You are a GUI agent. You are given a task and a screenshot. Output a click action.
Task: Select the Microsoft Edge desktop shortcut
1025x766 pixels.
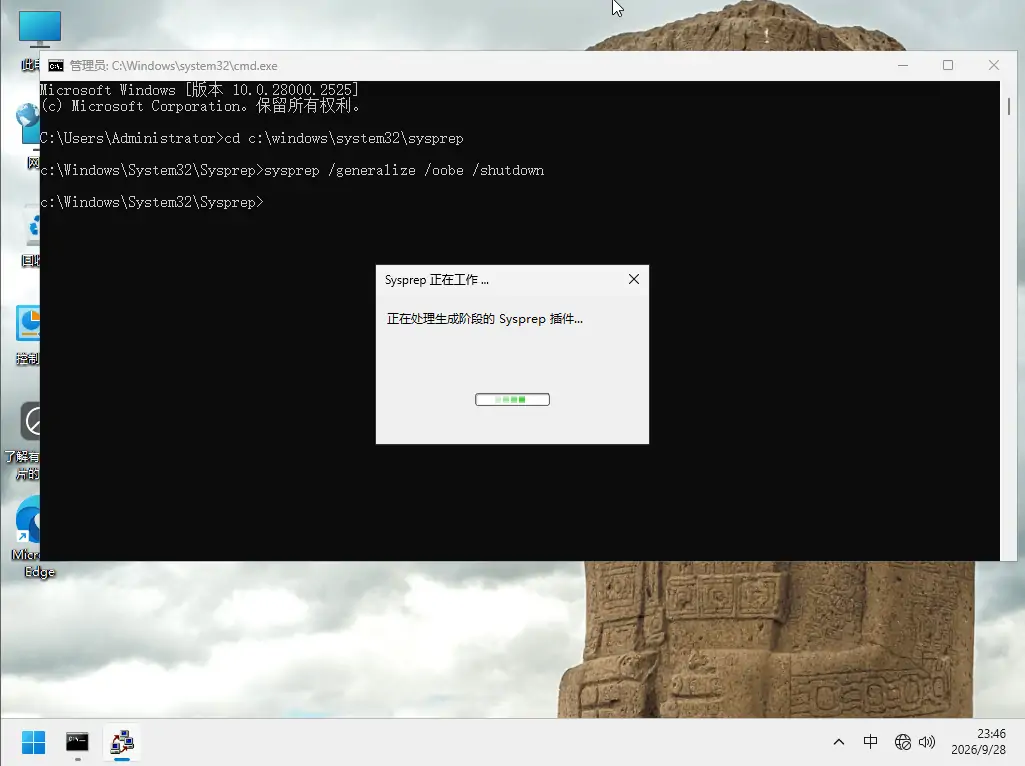click(26, 536)
